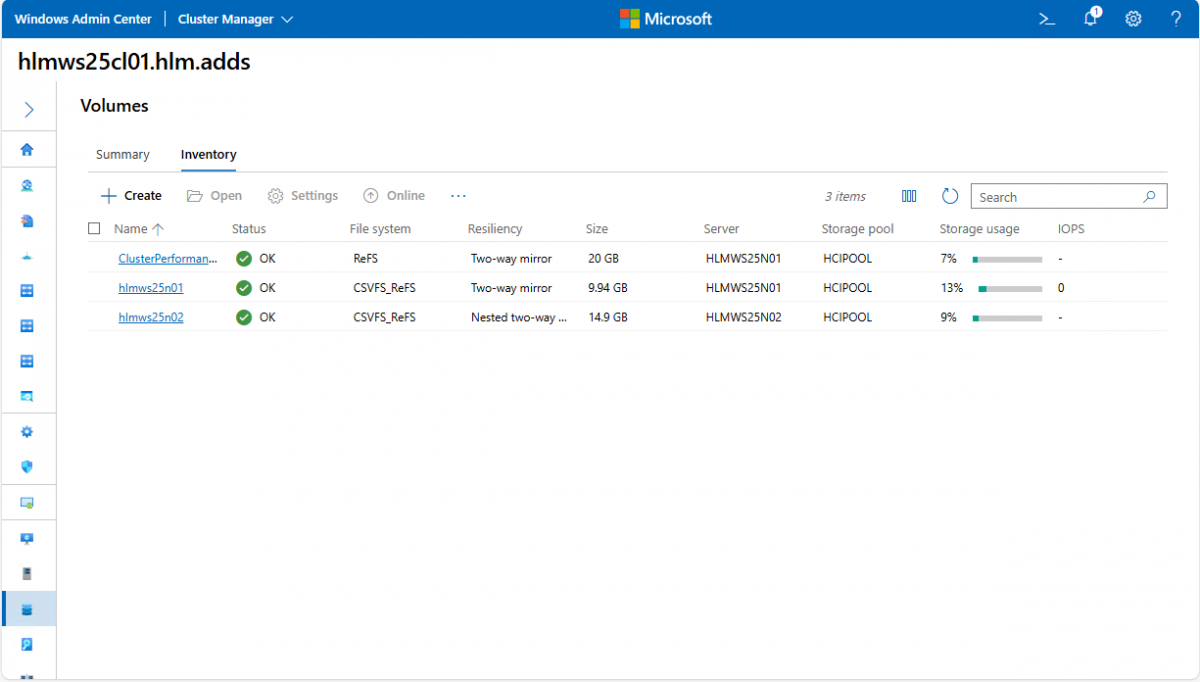Image resolution: width=1200 pixels, height=682 pixels.
Task: Open the Settings gear in top bar
Action: (x=1133, y=19)
